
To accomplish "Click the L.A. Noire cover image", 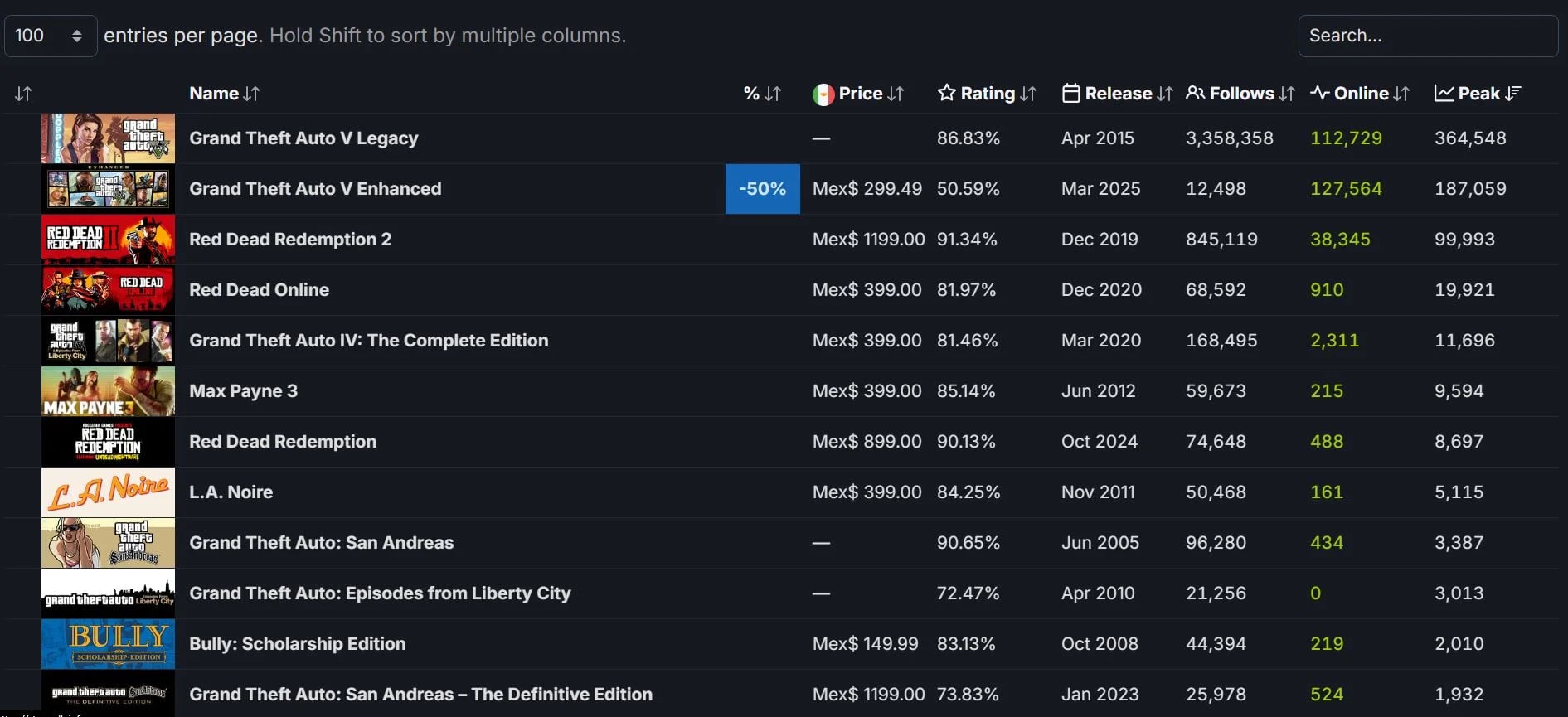I will point(108,492).
